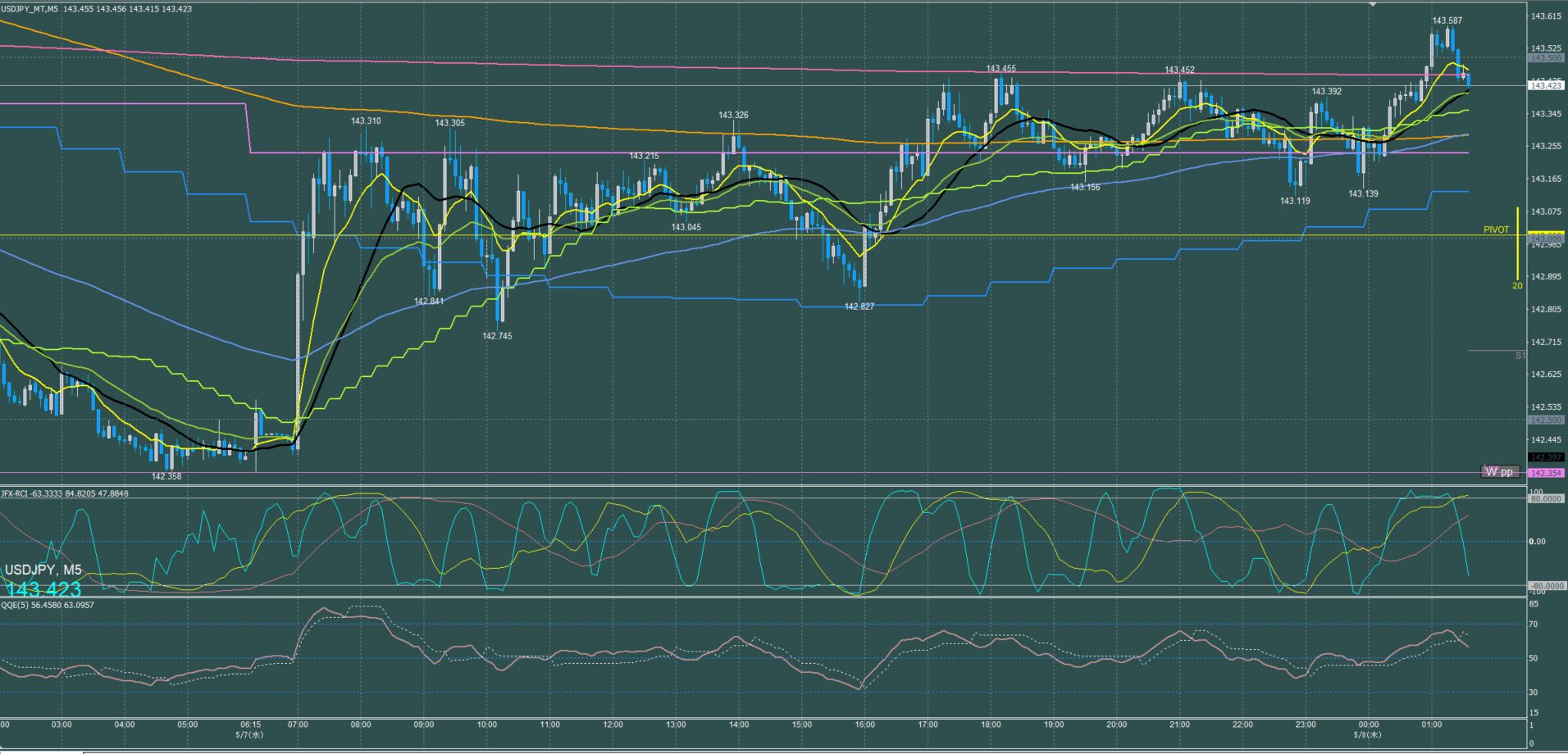Click the 143.165 price axis label

(x=1545, y=179)
